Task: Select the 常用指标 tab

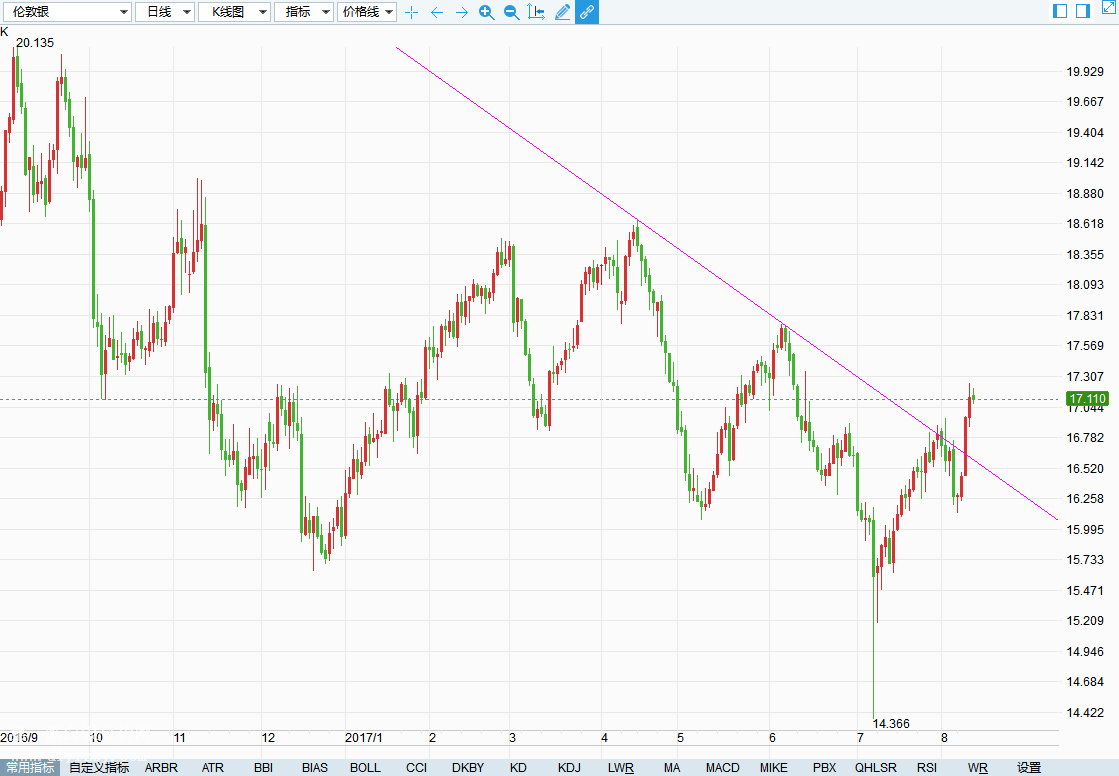Action: click(x=30, y=767)
